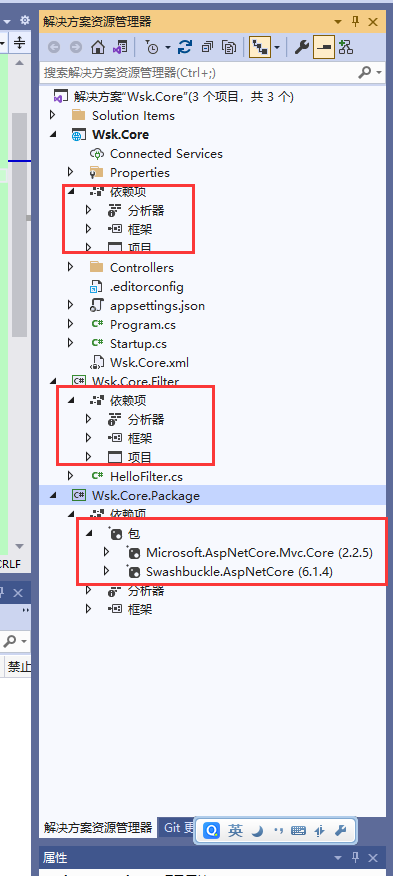This screenshot has width=393, height=876.
Task: Click the editor vertical scrollbar thumb
Action: pyautogui.click(x=20, y=225)
